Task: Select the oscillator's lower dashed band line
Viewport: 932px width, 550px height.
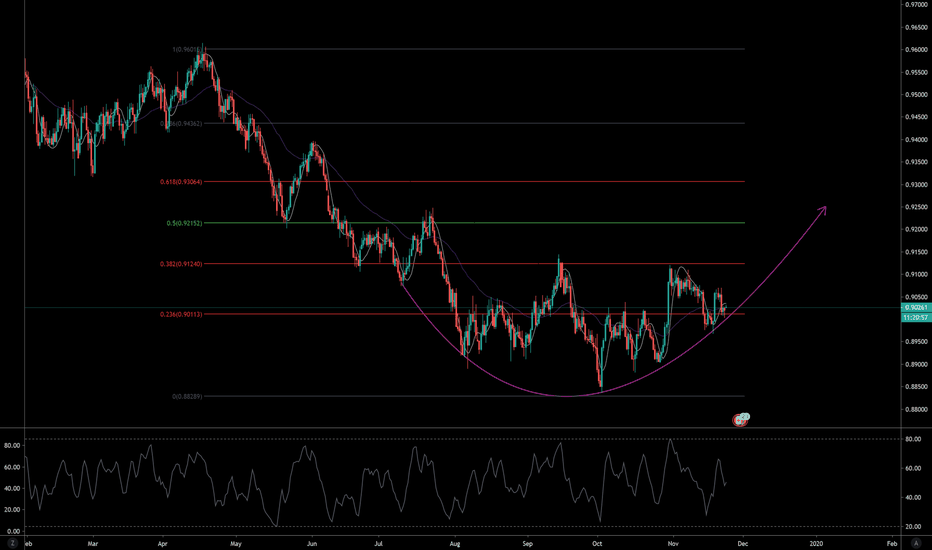Action: 400,526
